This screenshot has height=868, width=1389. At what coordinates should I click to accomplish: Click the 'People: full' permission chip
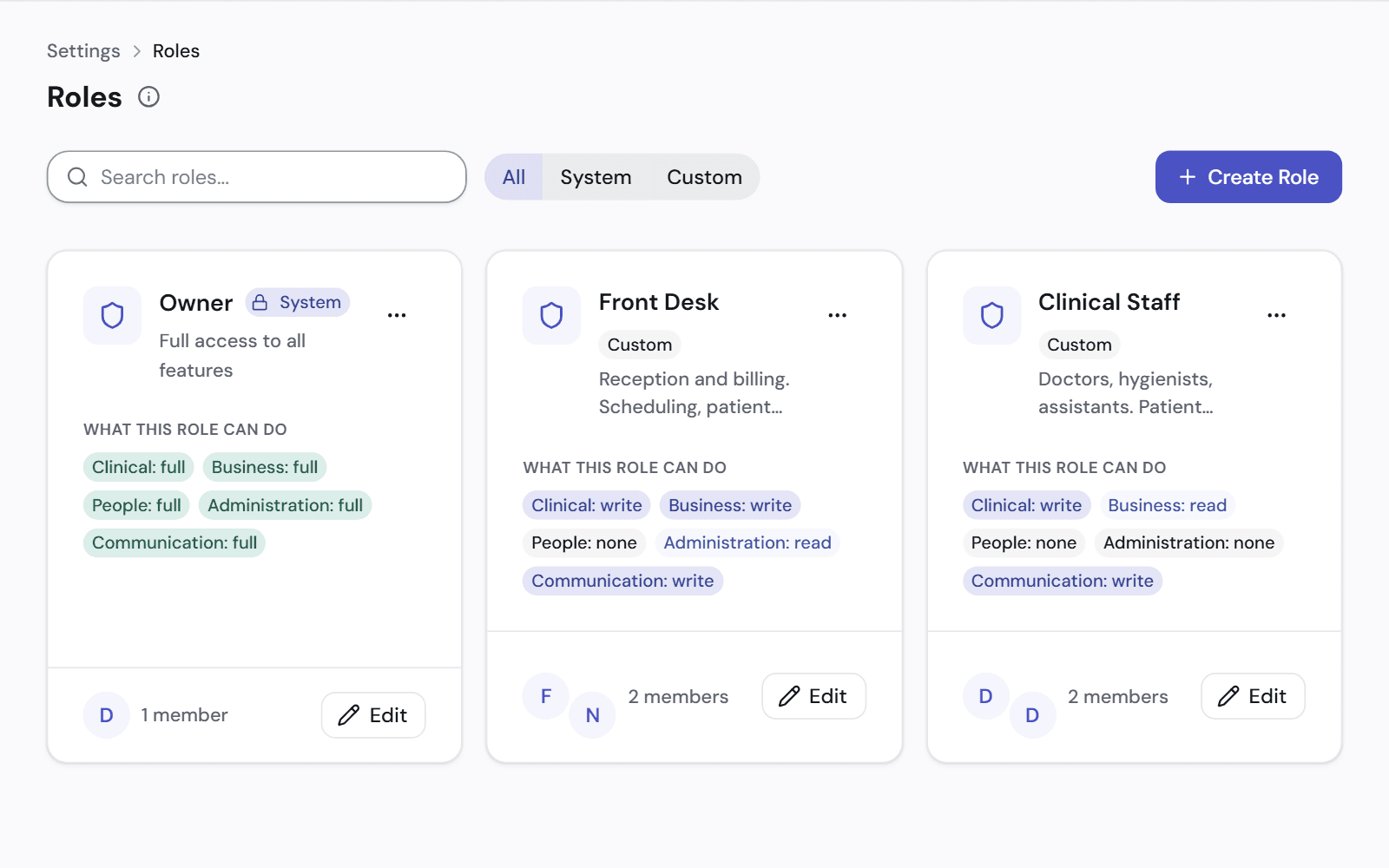point(136,505)
